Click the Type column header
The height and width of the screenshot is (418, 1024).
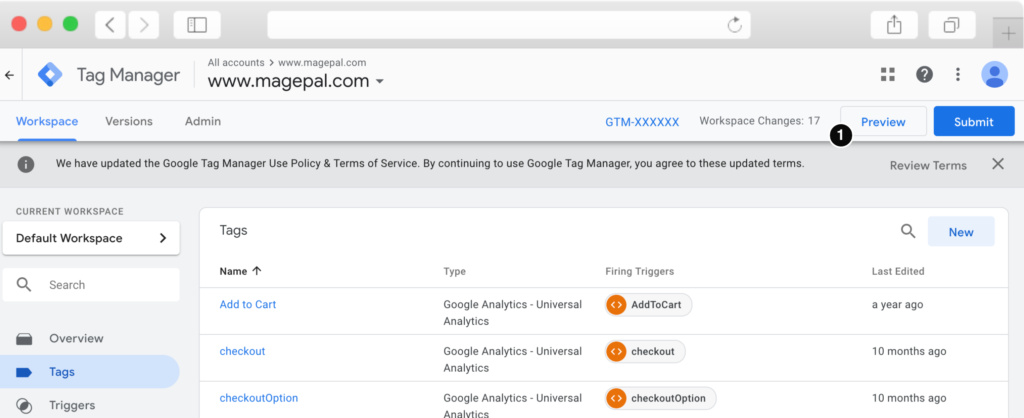(455, 271)
